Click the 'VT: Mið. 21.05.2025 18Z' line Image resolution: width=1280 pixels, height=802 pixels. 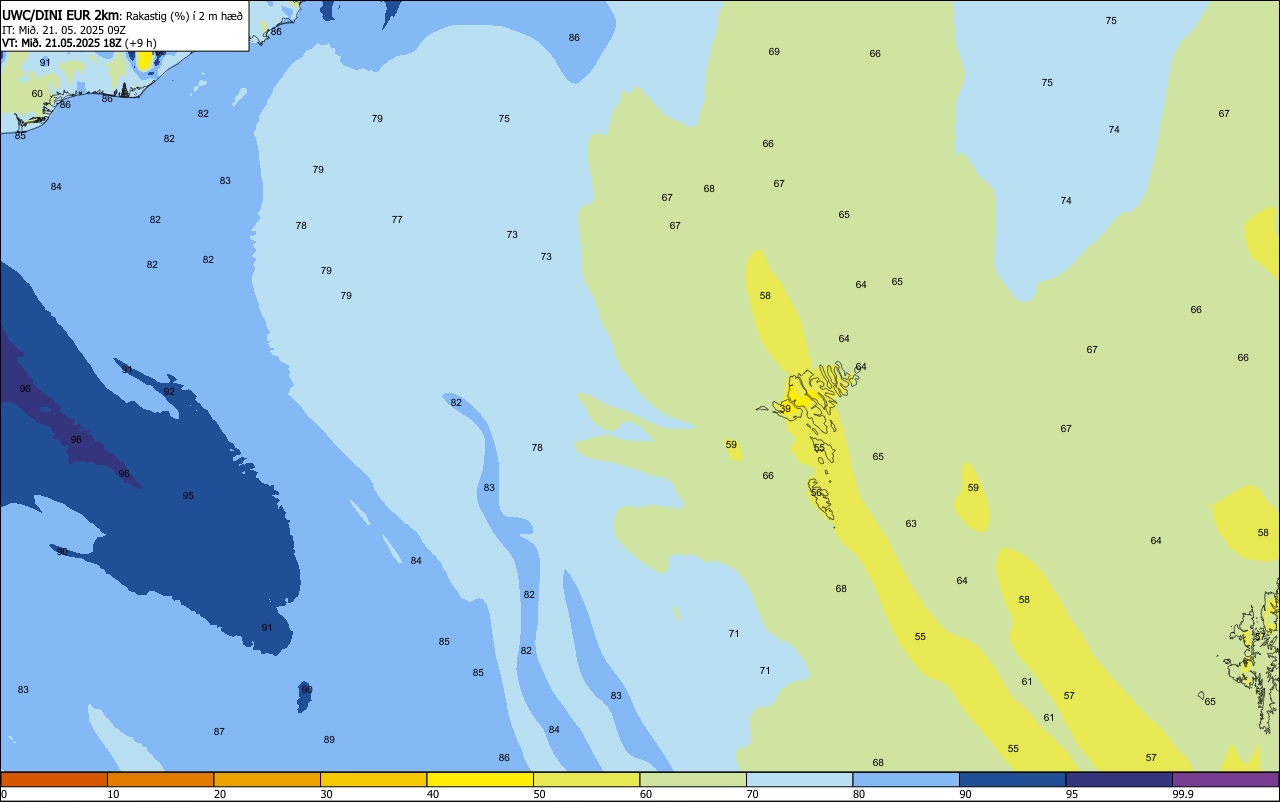[x=62, y=43]
